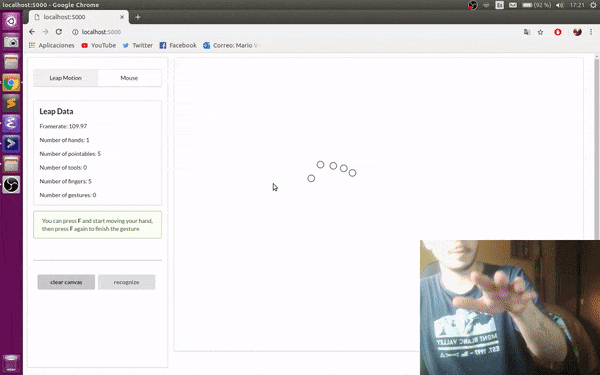
Task: Click 'Framerate: 109.97' text
Action: pos(63,126)
